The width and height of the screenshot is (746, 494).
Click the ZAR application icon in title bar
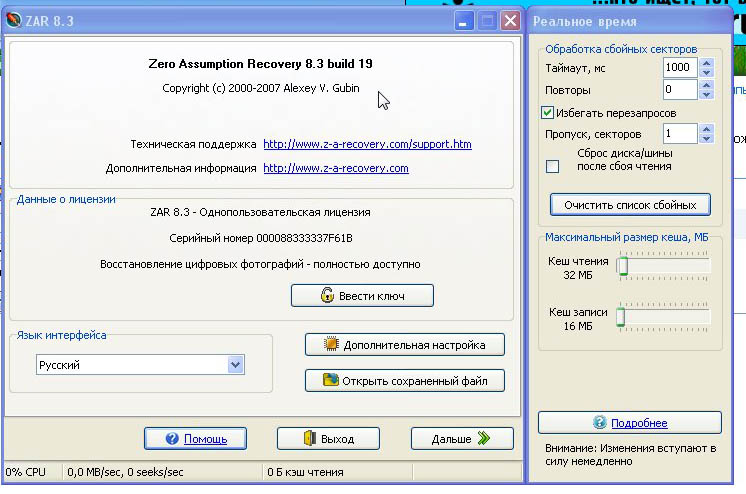coord(14,20)
